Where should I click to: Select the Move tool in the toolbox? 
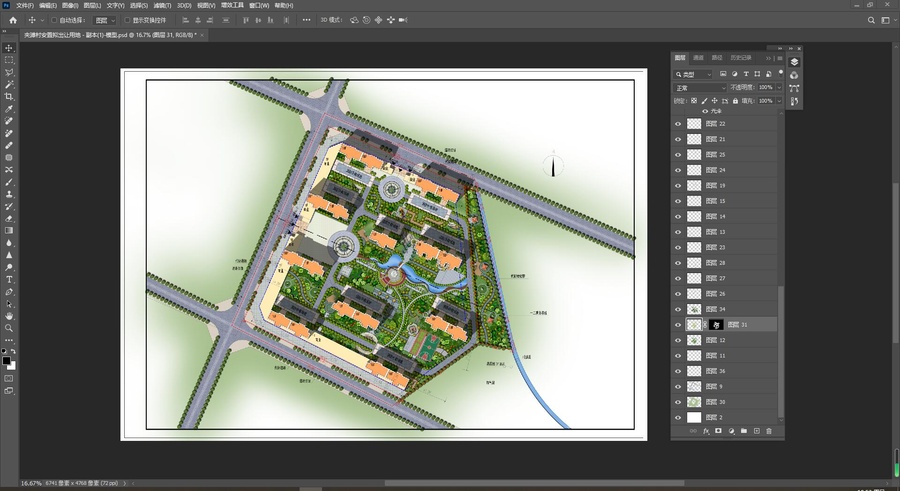tap(9, 48)
